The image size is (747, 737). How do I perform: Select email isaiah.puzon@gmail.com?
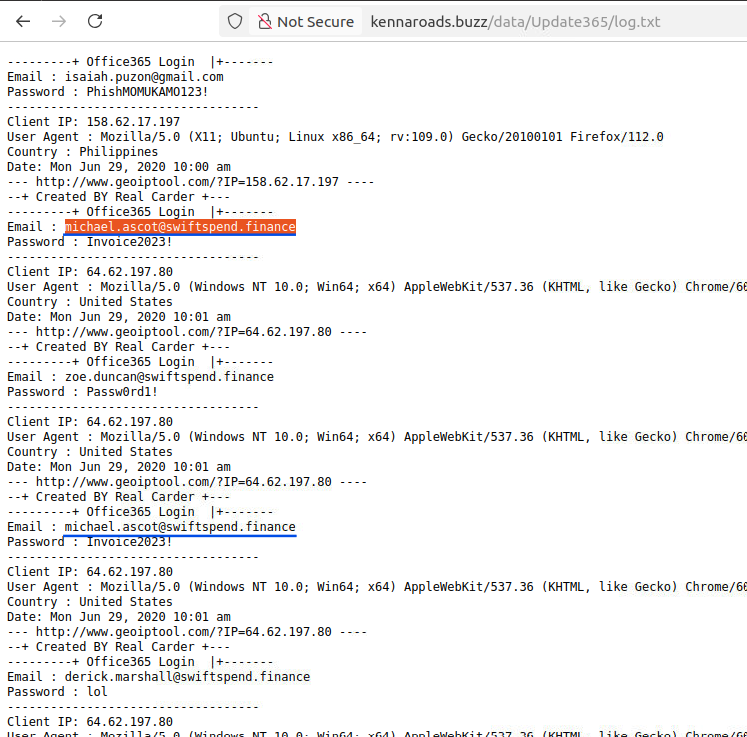(144, 77)
